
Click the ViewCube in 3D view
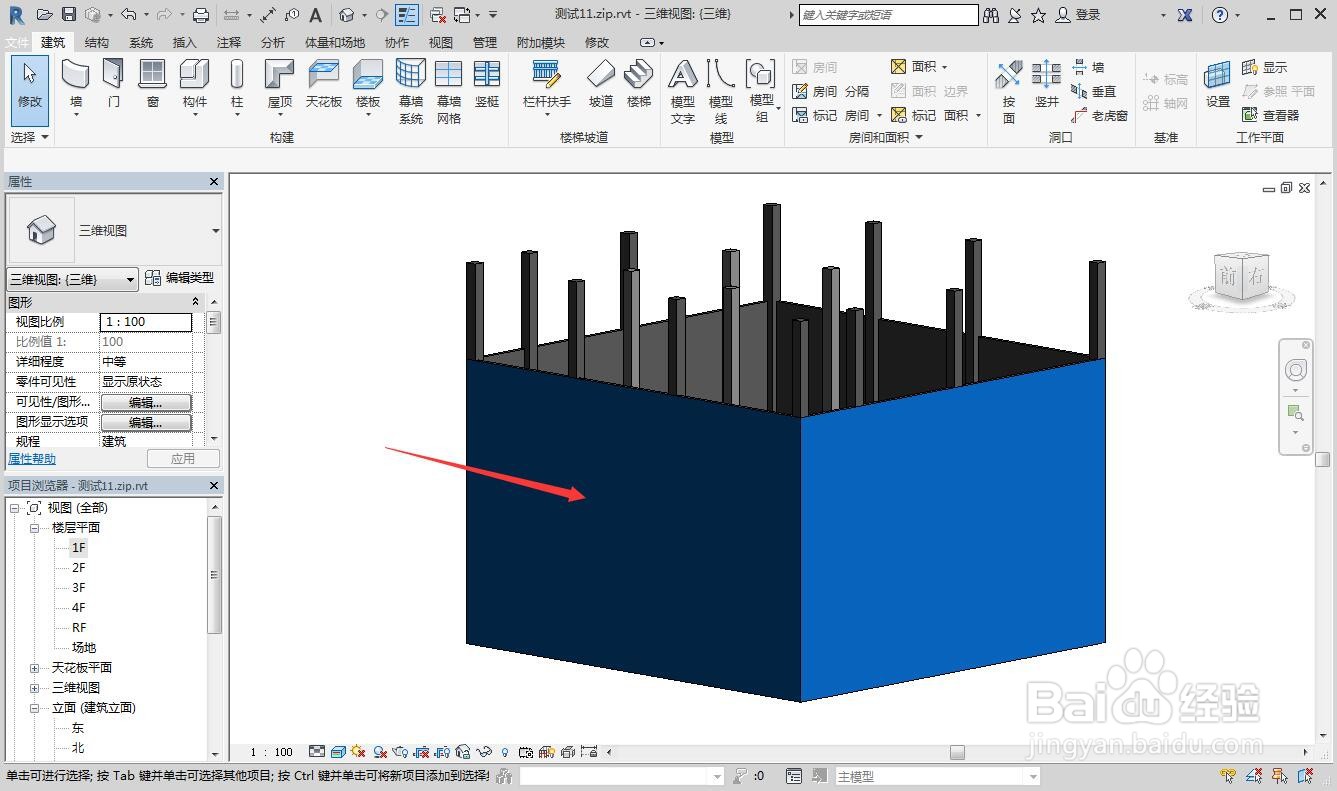[x=1242, y=279]
